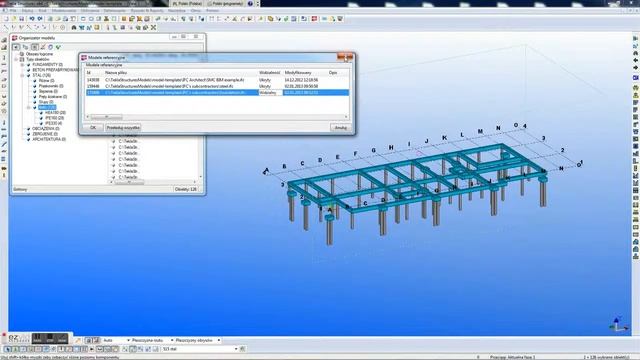Toggle the FUNDAMENTY (0) checkbox

click(29, 64)
